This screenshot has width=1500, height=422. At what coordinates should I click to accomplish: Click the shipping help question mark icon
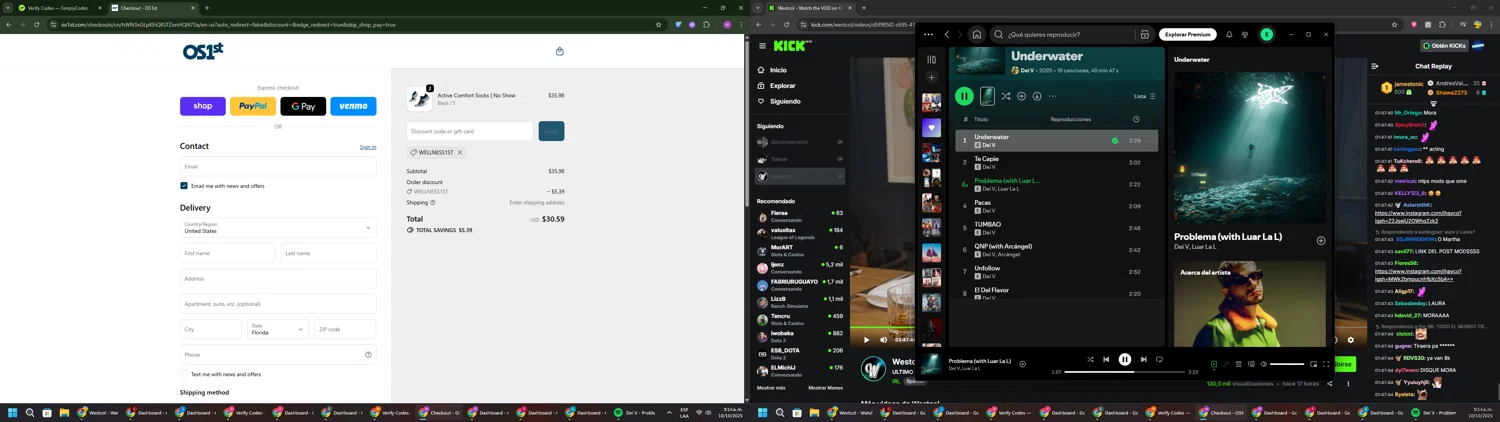(x=433, y=203)
